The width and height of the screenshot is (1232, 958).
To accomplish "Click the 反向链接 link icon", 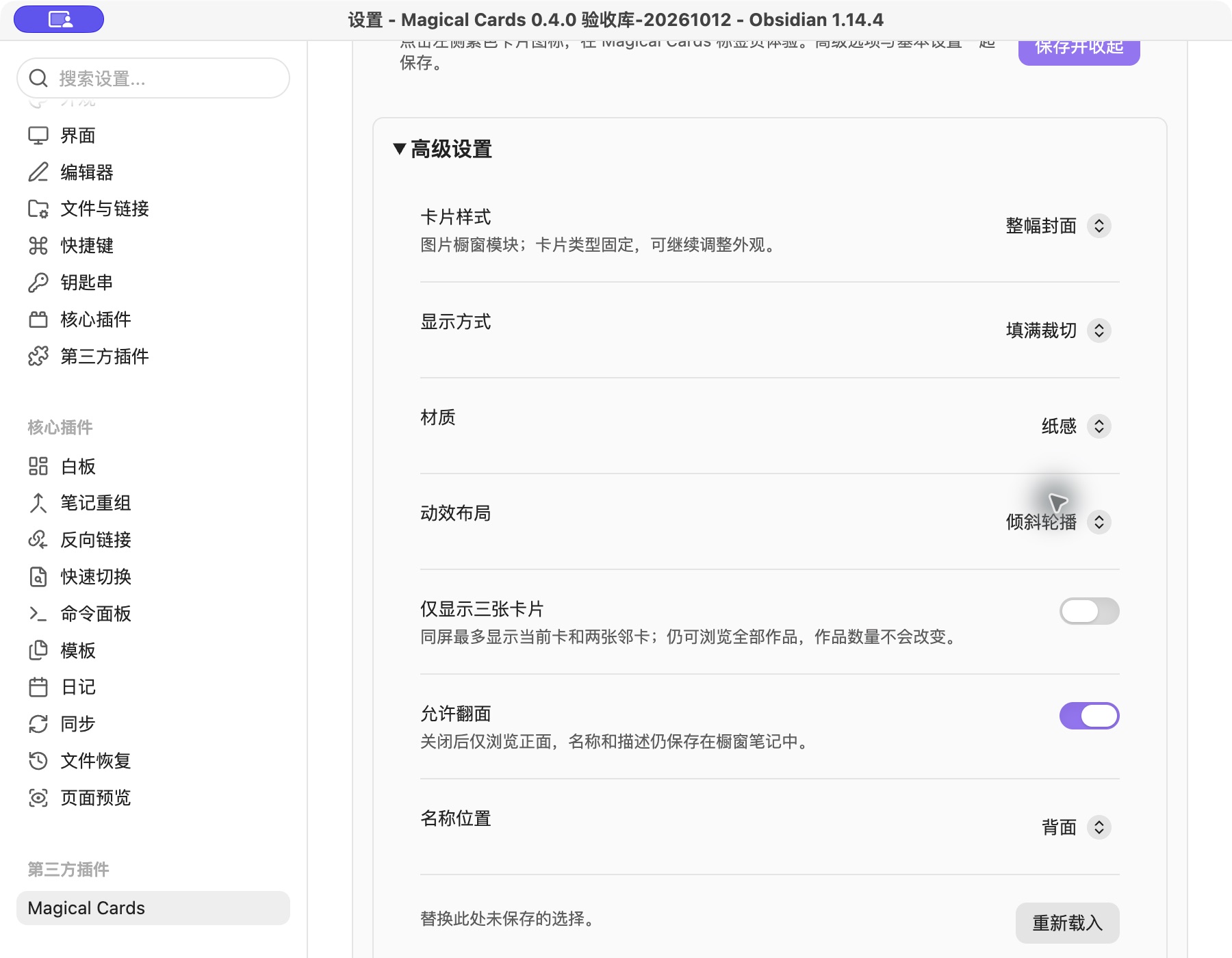I will [x=38, y=540].
